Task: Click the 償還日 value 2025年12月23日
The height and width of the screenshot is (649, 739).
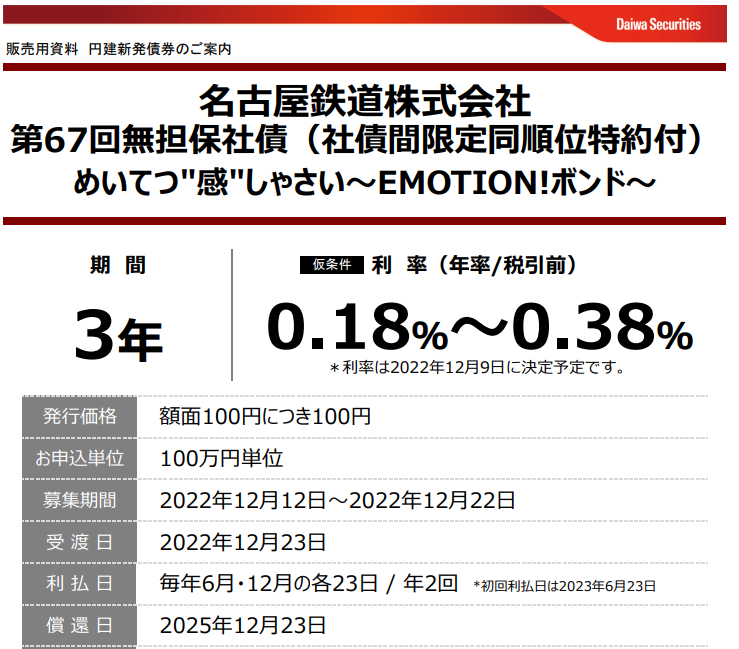Action: click(x=243, y=626)
